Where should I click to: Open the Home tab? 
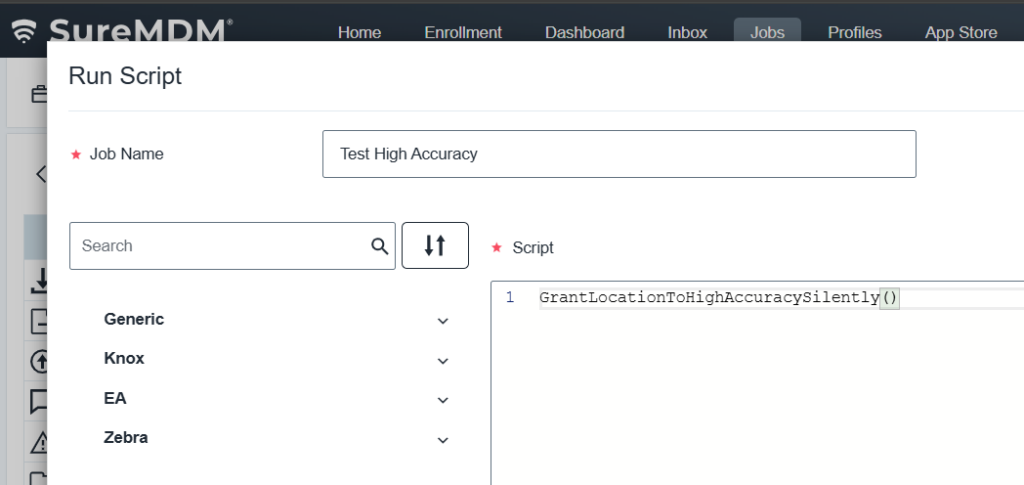(359, 32)
